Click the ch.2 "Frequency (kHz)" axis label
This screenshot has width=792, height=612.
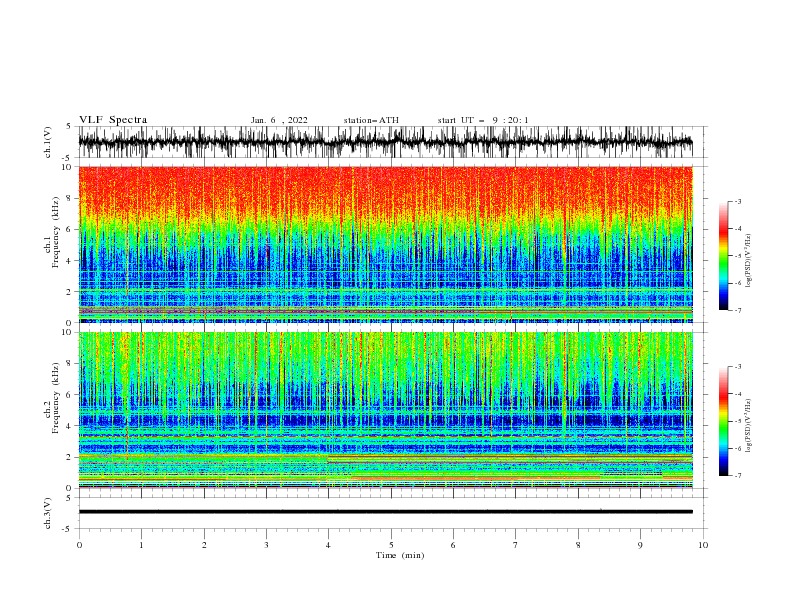pos(56,398)
